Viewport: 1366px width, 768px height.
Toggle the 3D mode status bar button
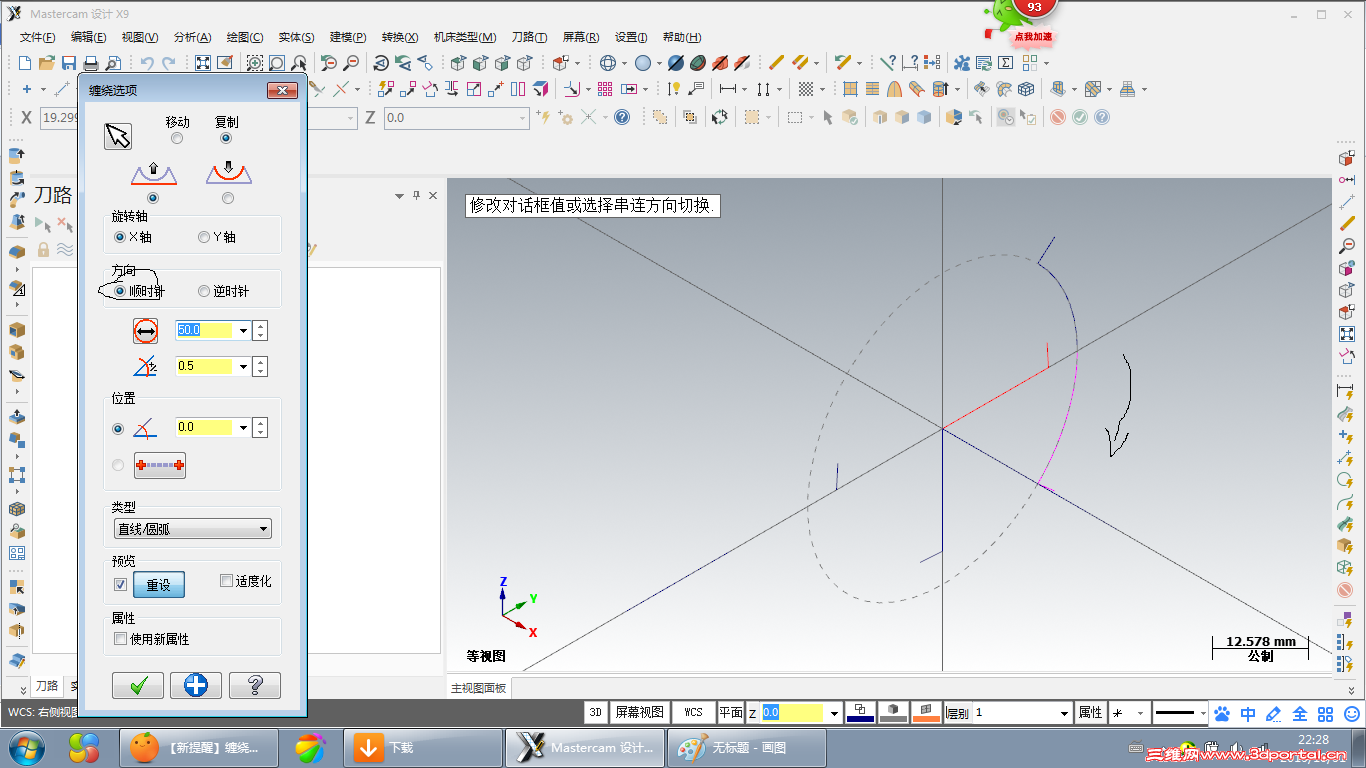click(596, 713)
